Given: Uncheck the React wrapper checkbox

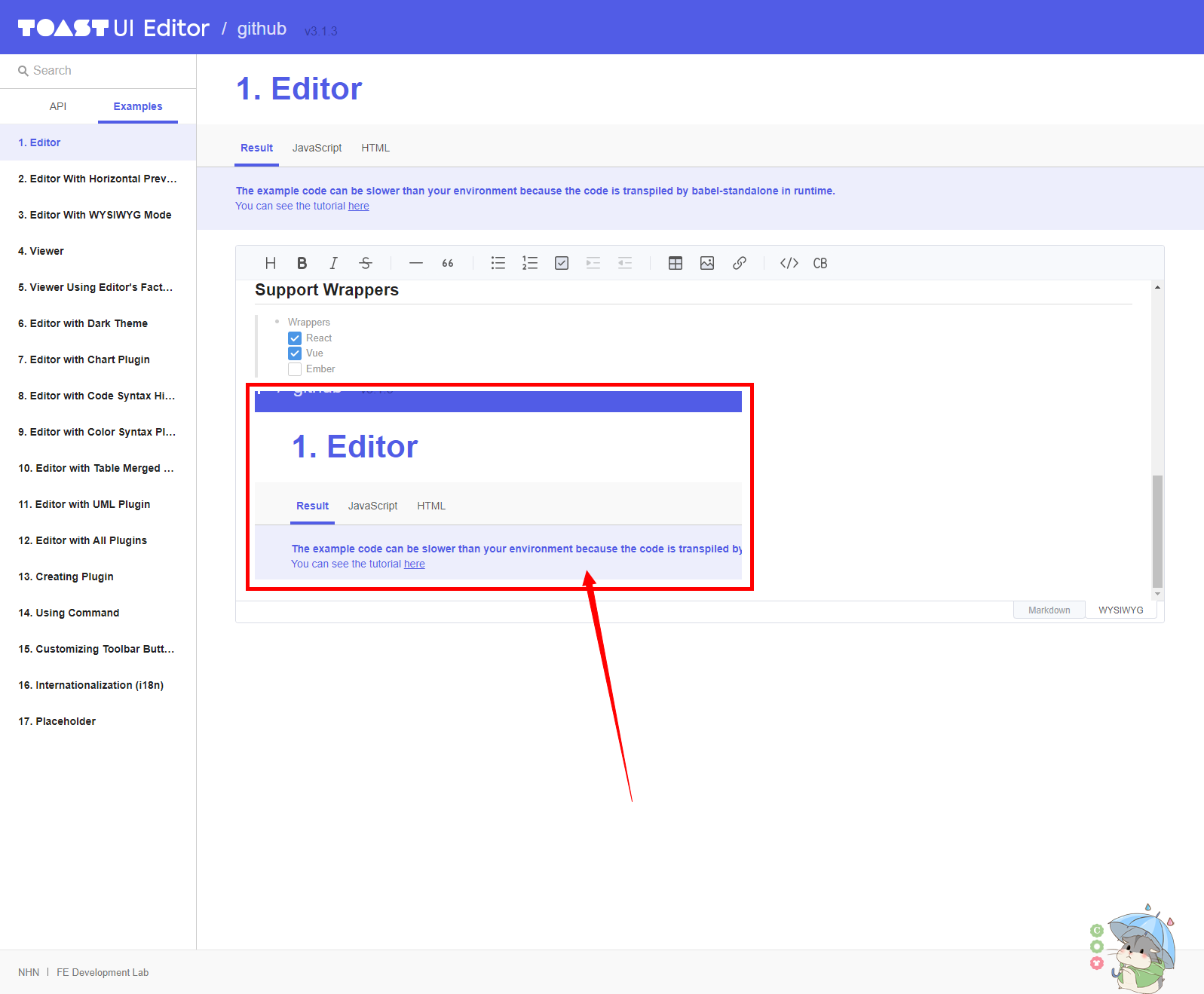Looking at the screenshot, I should pos(295,338).
